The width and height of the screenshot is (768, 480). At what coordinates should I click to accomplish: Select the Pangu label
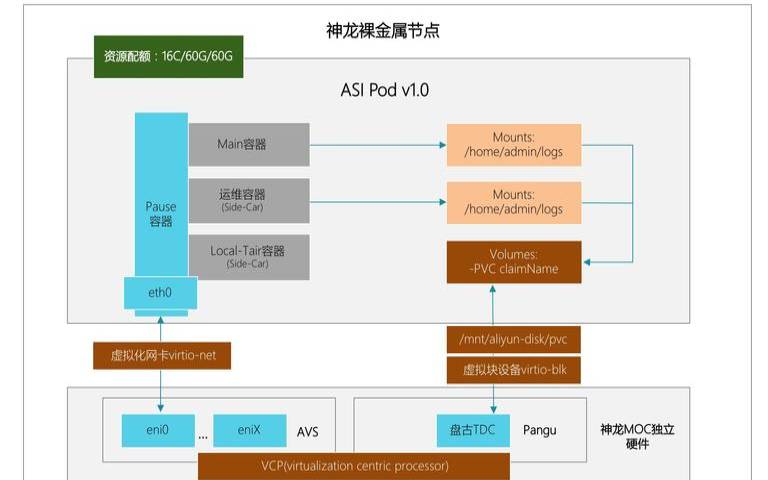coord(539,431)
